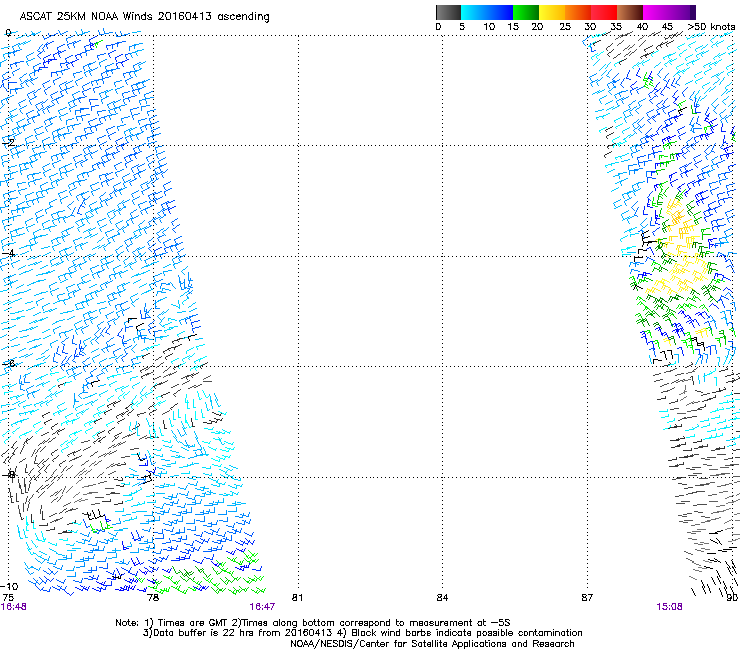Click the green 15-20 knots legend swatch

(x=526, y=12)
